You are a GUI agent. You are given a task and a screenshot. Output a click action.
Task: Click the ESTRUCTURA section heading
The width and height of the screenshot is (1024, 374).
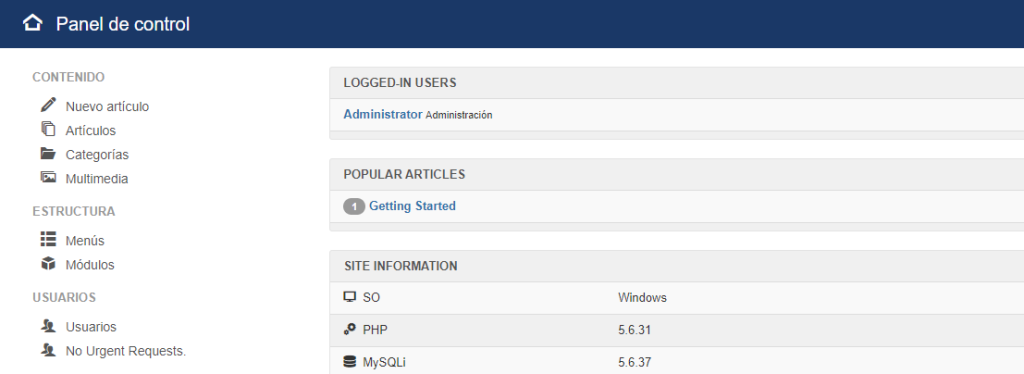[74, 211]
